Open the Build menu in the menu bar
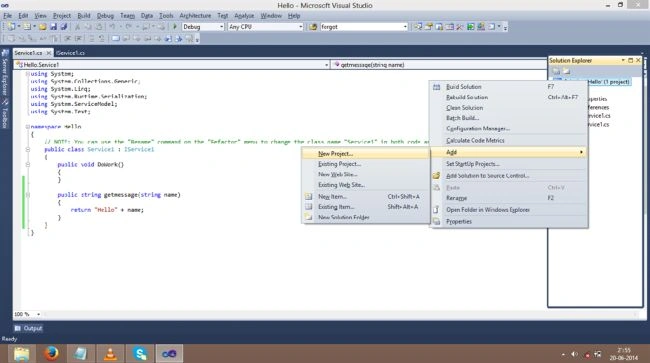Viewport: 650px width, 363px height. 84,16
